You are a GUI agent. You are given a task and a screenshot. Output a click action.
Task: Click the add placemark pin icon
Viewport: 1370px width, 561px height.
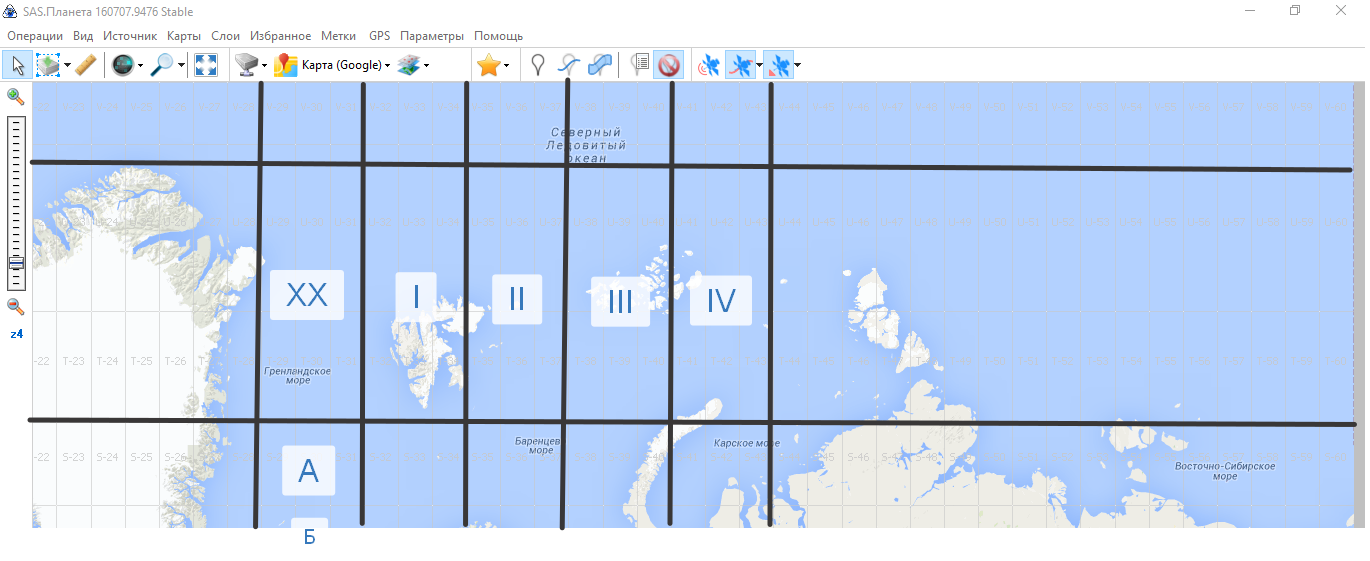coord(538,66)
